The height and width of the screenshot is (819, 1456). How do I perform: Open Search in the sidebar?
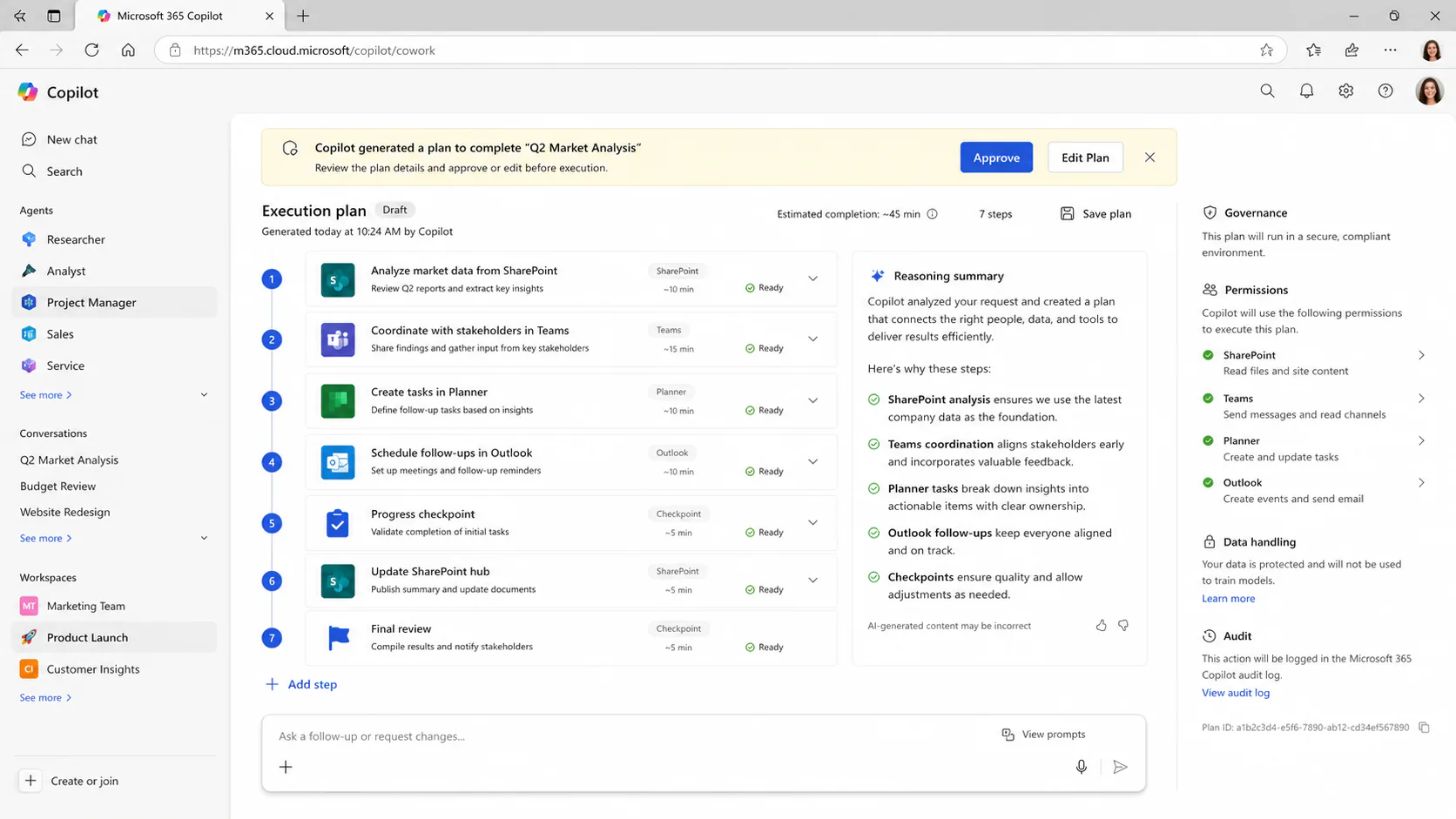pyautogui.click(x=114, y=171)
